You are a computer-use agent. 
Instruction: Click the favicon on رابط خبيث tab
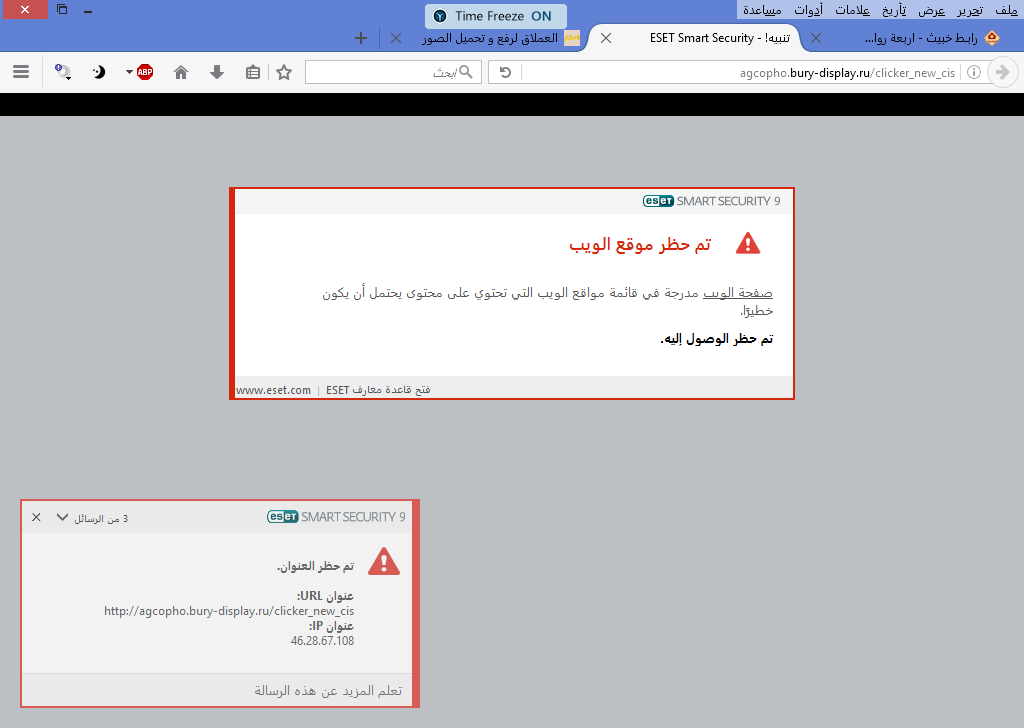pos(991,38)
